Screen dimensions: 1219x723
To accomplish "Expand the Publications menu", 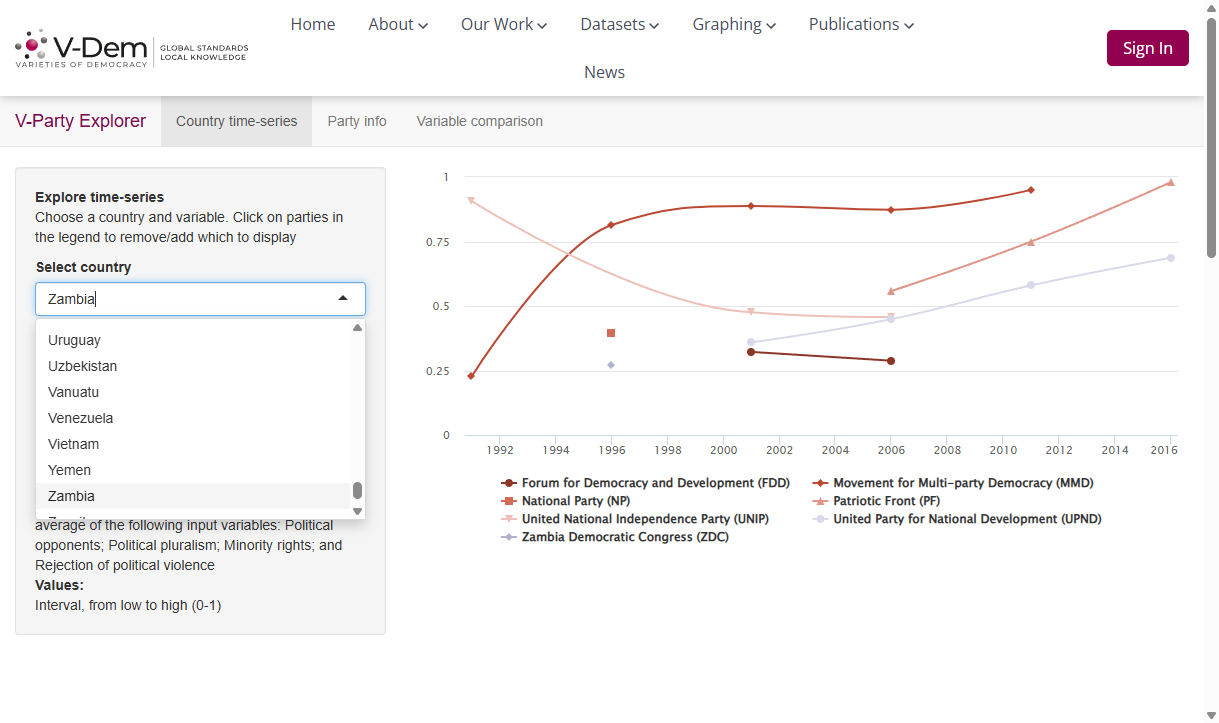I will (x=861, y=24).
